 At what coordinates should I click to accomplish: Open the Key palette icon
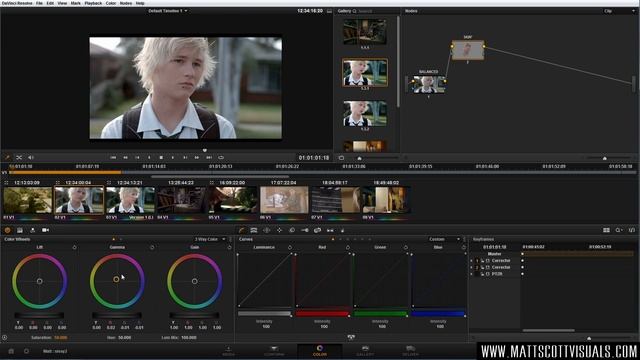[304, 230]
